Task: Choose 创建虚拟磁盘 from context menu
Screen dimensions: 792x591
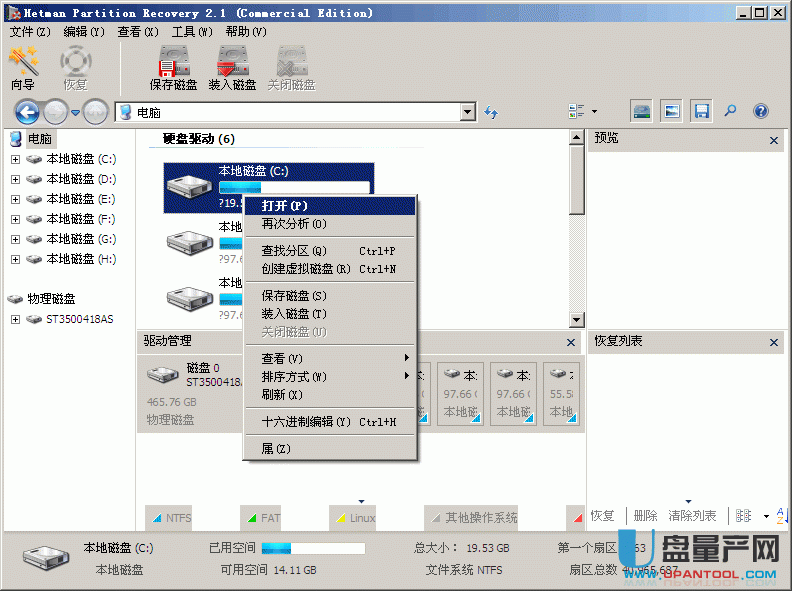Action: point(330,269)
